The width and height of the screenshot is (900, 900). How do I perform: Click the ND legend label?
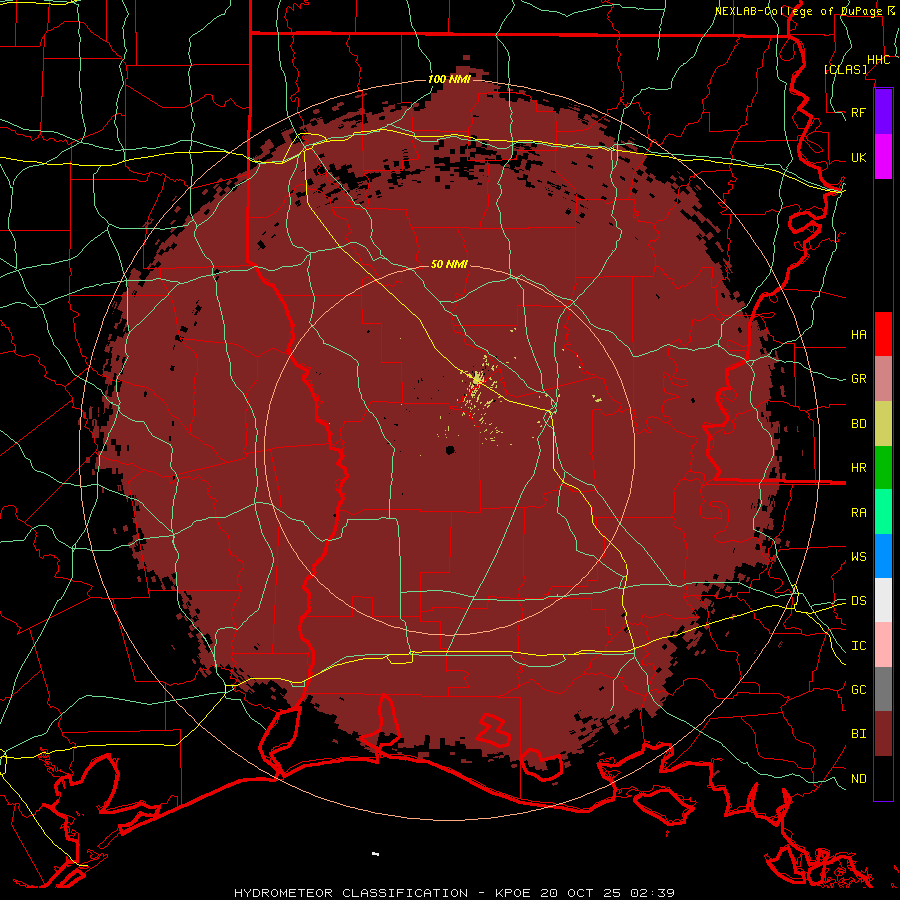pos(859,779)
